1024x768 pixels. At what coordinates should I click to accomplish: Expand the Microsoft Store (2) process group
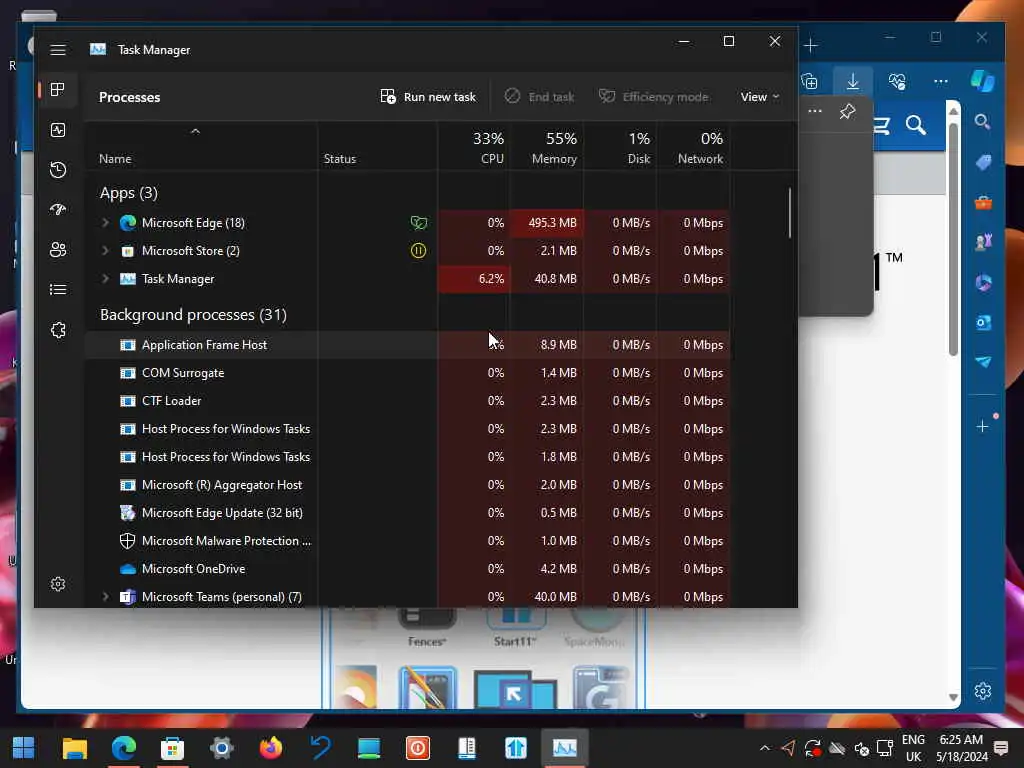pyautogui.click(x=105, y=251)
